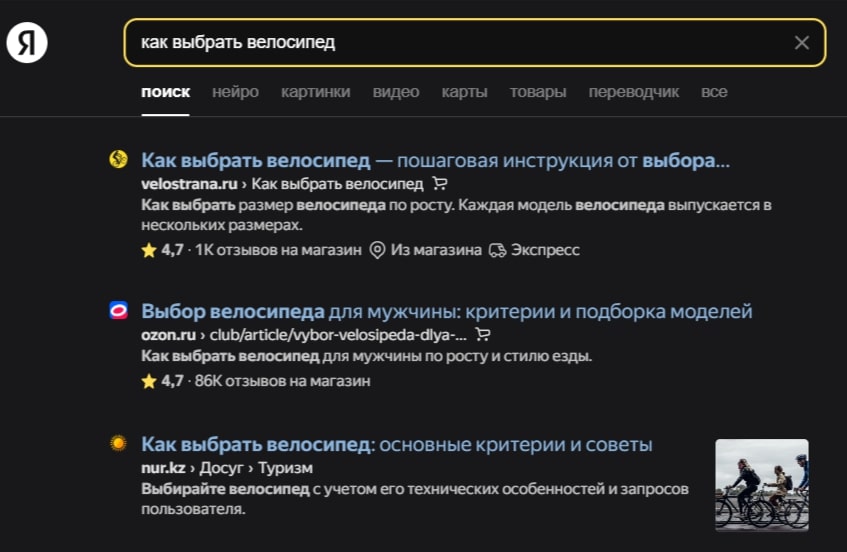The height and width of the screenshot is (552, 847).
Task: Select the карты tab
Action: [x=464, y=92]
